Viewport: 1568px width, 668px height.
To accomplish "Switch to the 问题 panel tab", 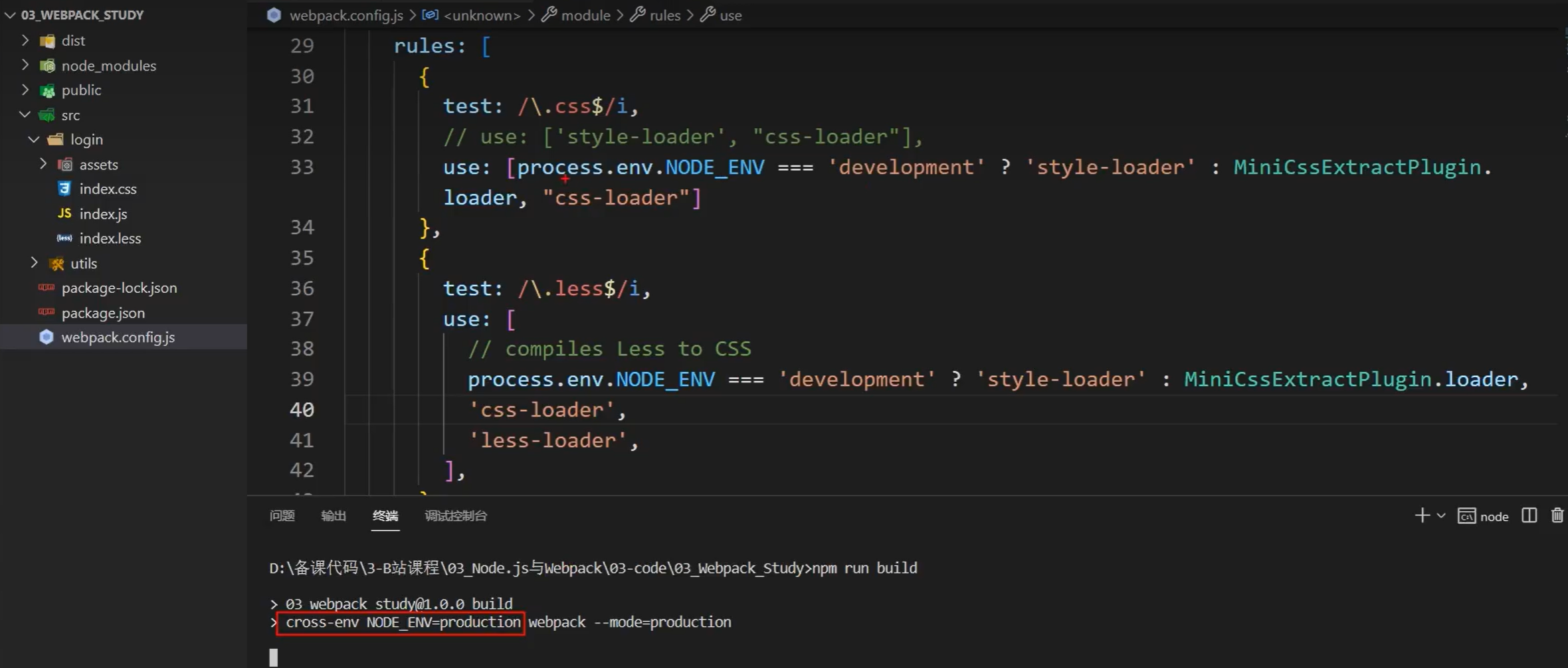I will 282,516.
